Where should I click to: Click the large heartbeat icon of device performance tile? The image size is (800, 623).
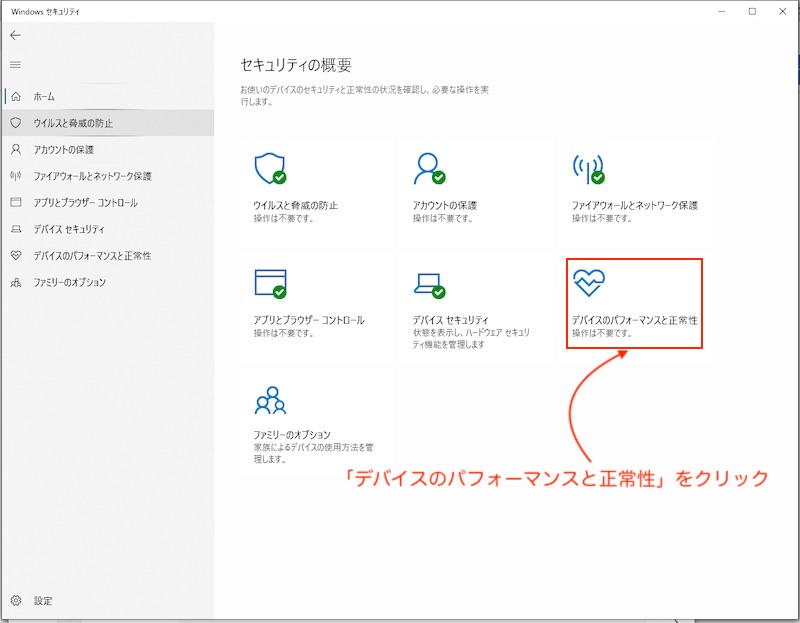click(589, 283)
